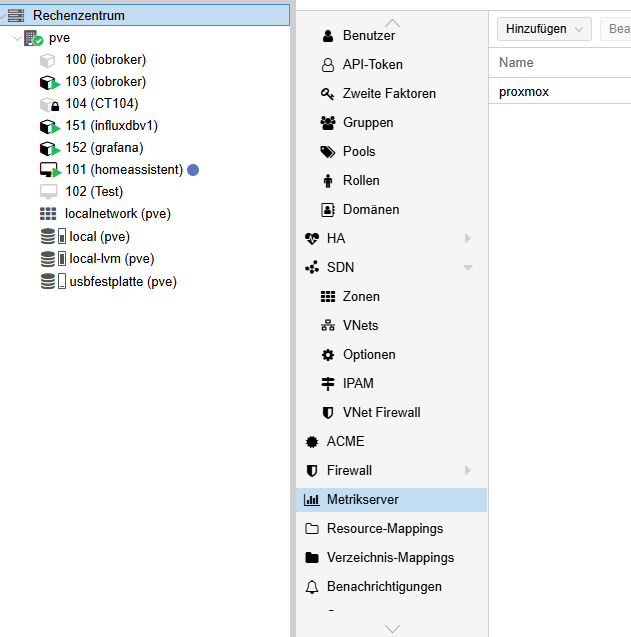Screen dimensions: 631x637
Task: Click the Gruppen group icon
Action: (328, 123)
